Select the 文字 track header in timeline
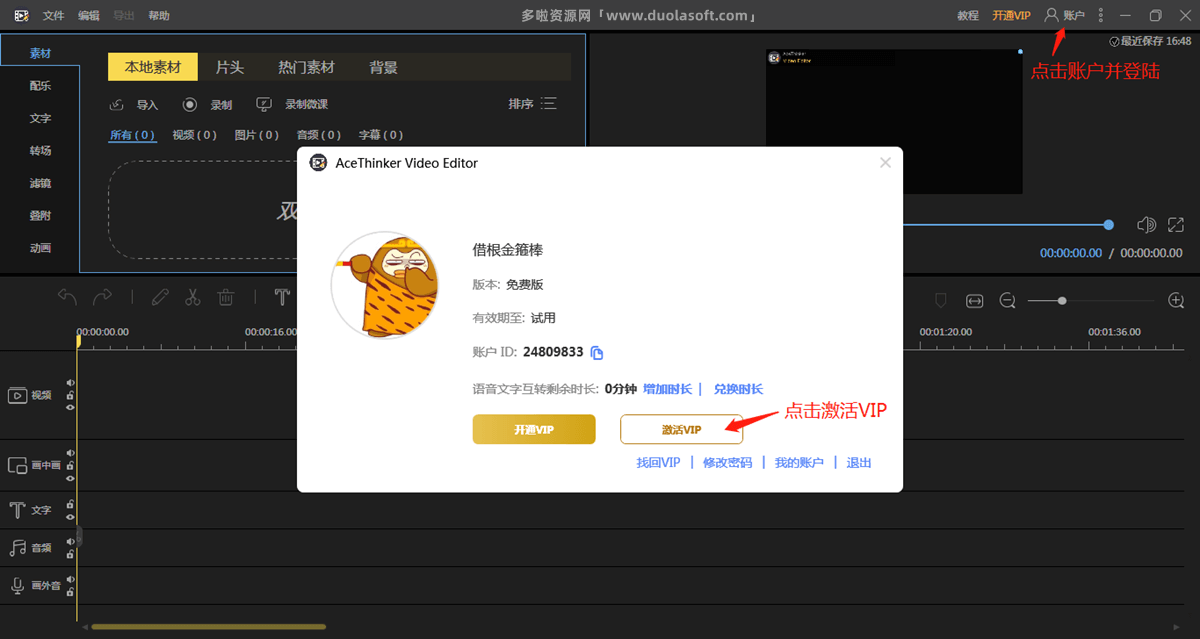The height and width of the screenshot is (639, 1200). click(x=30, y=510)
